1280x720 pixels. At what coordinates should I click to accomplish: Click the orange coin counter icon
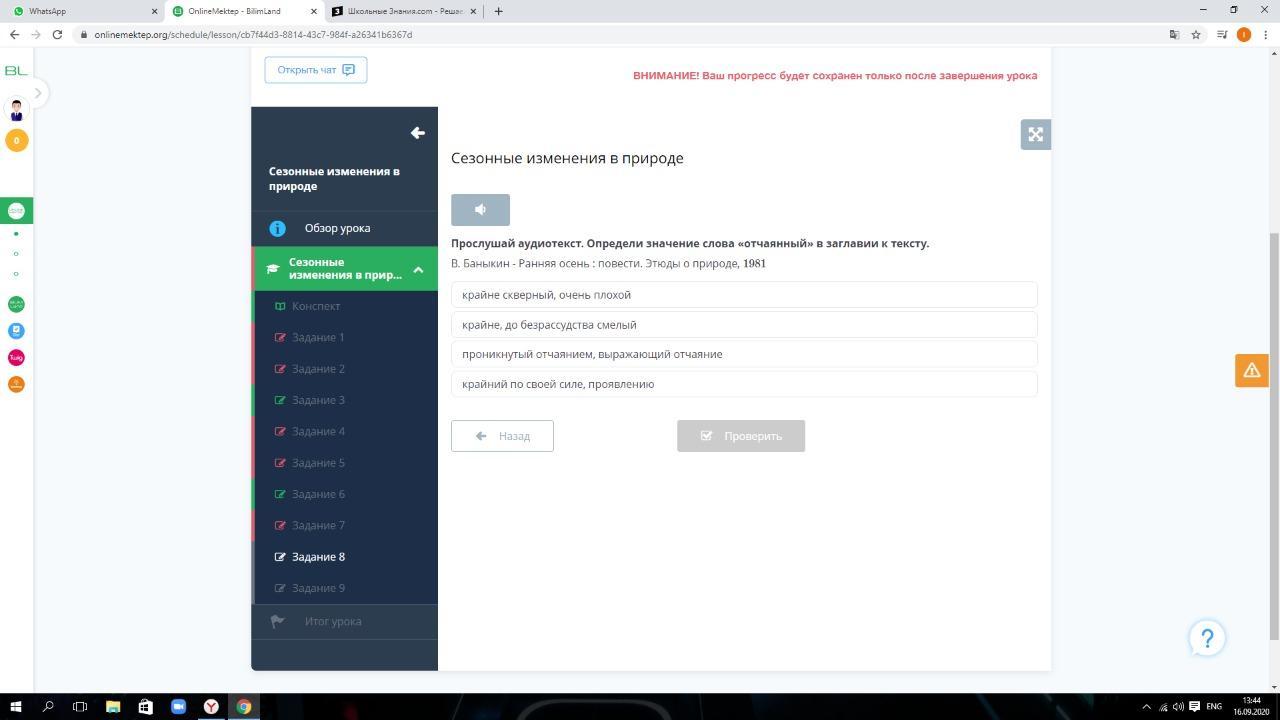(x=16, y=140)
